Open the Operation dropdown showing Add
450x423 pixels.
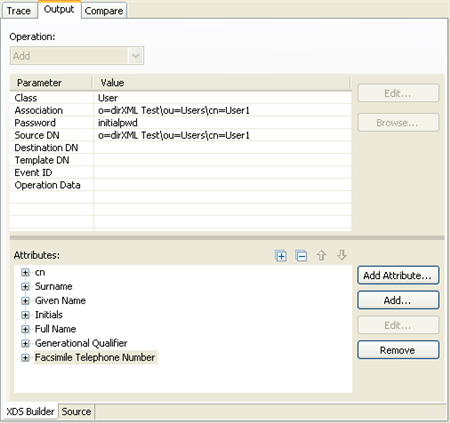tap(77, 56)
